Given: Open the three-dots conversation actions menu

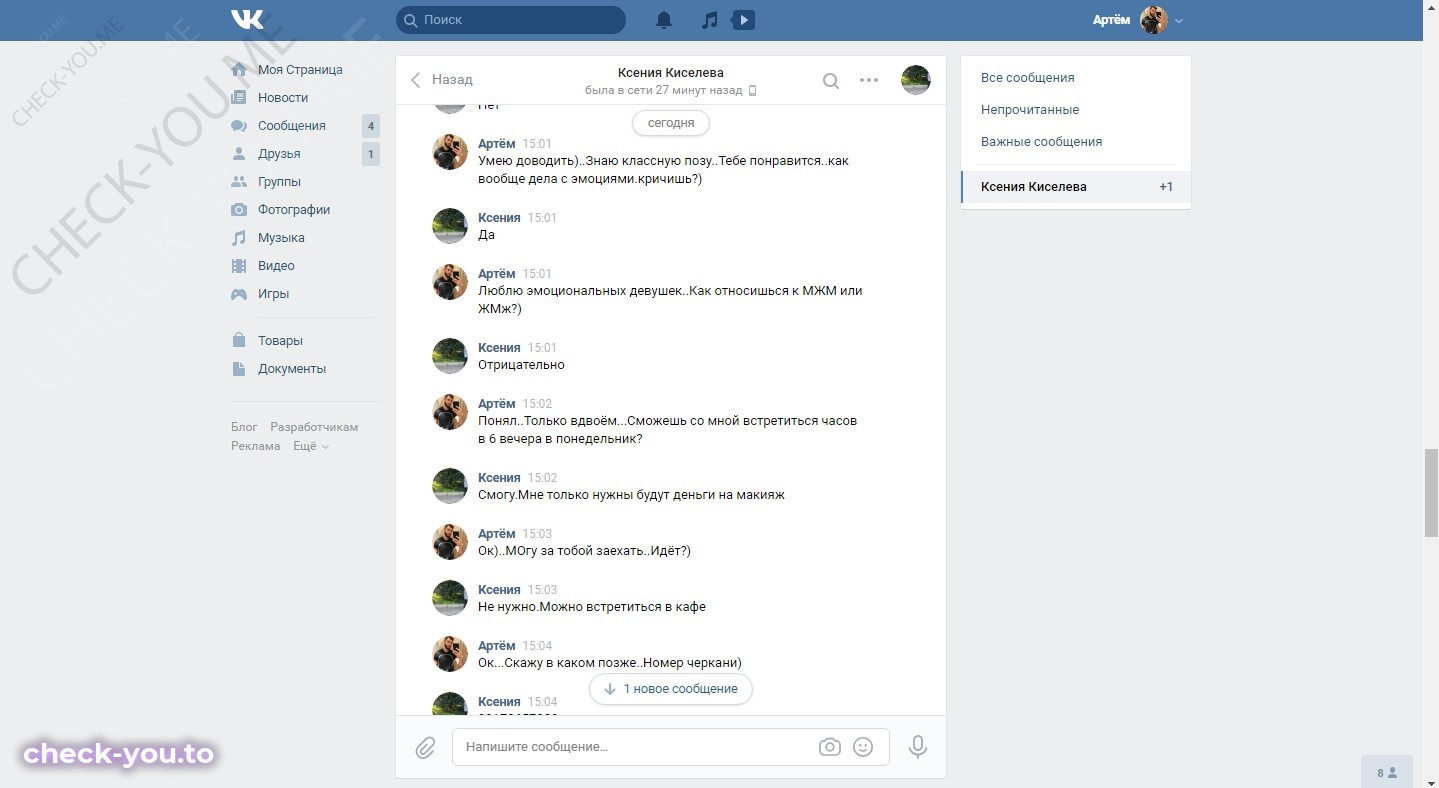Looking at the screenshot, I should (x=869, y=80).
